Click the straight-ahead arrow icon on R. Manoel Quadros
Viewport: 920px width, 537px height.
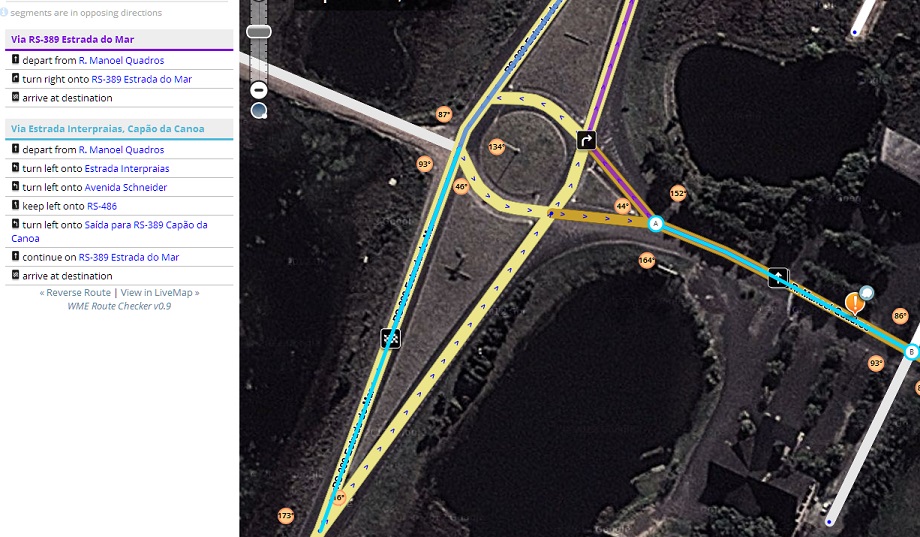point(778,277)
